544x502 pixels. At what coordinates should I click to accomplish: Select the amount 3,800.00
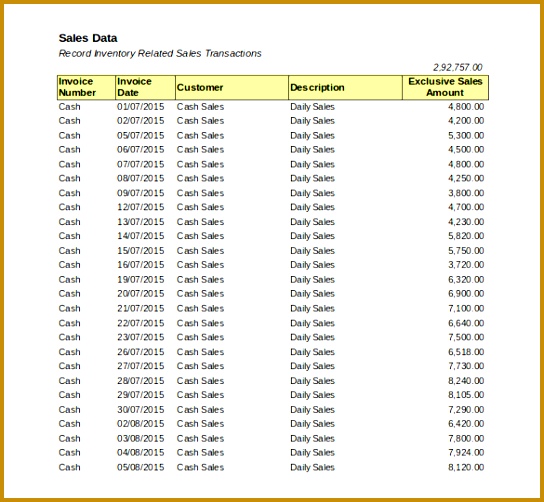click(x=466, y=193)
